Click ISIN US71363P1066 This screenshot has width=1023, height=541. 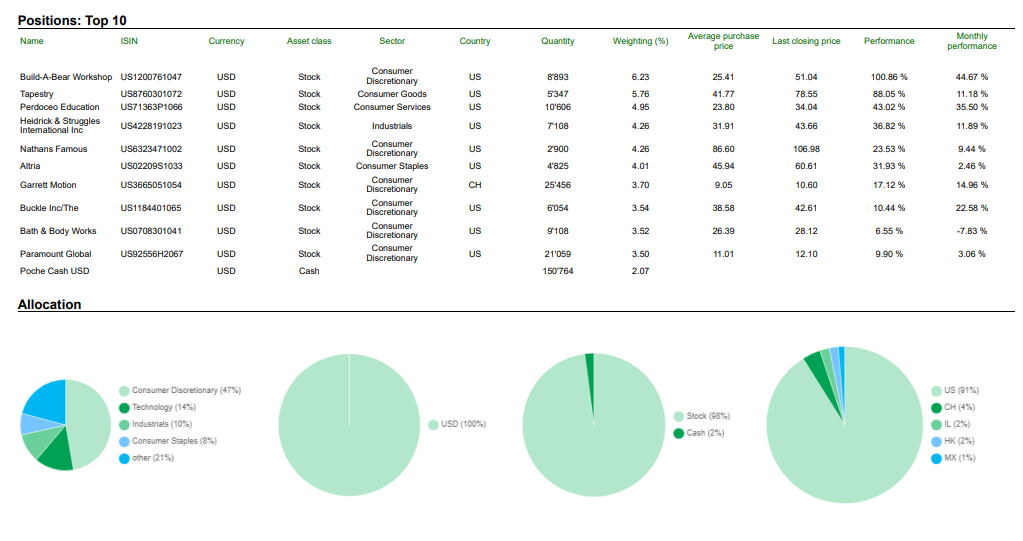[151, 107]
